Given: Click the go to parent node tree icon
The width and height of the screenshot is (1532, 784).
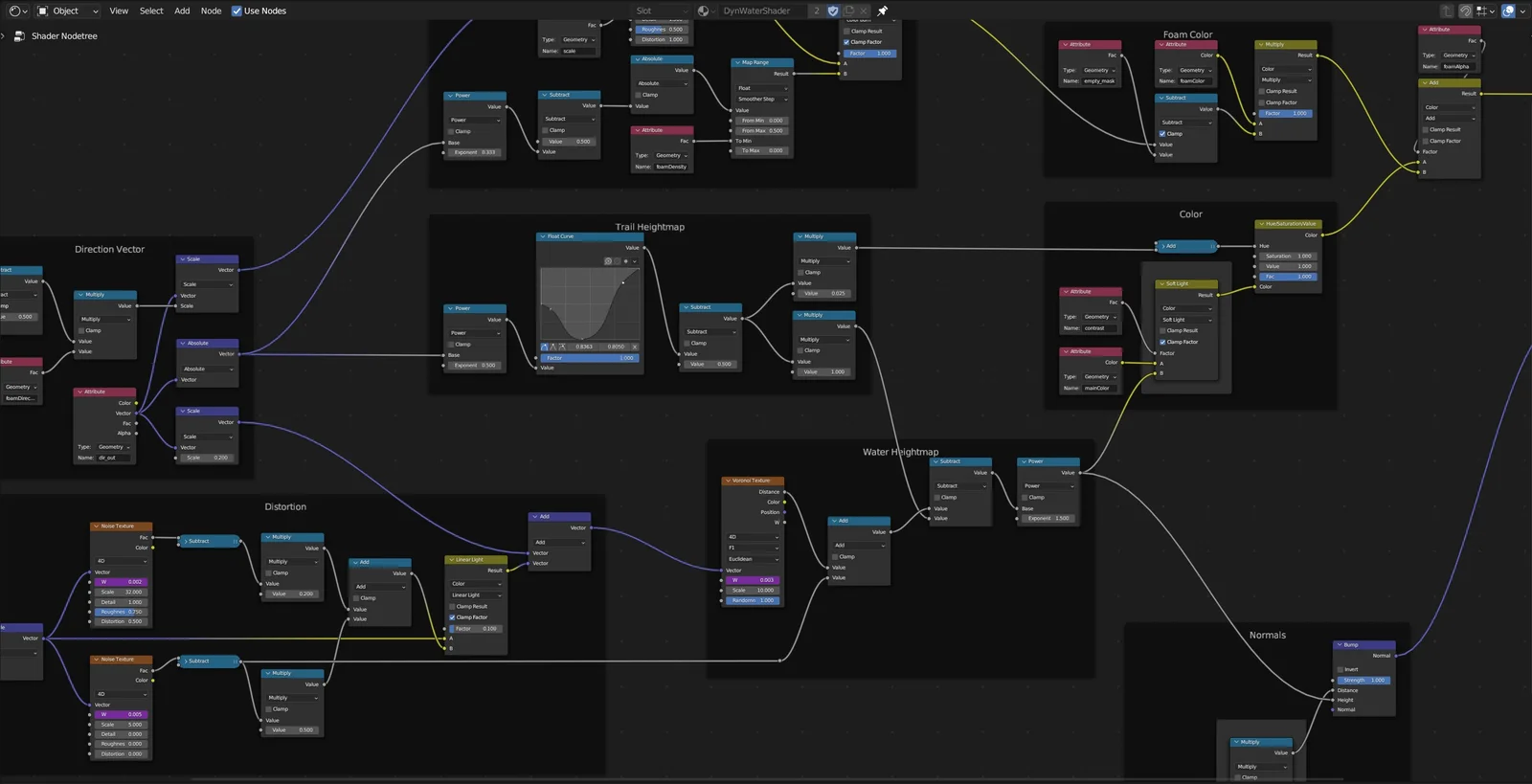Looking at the screenshot, I should (1447, 11).
